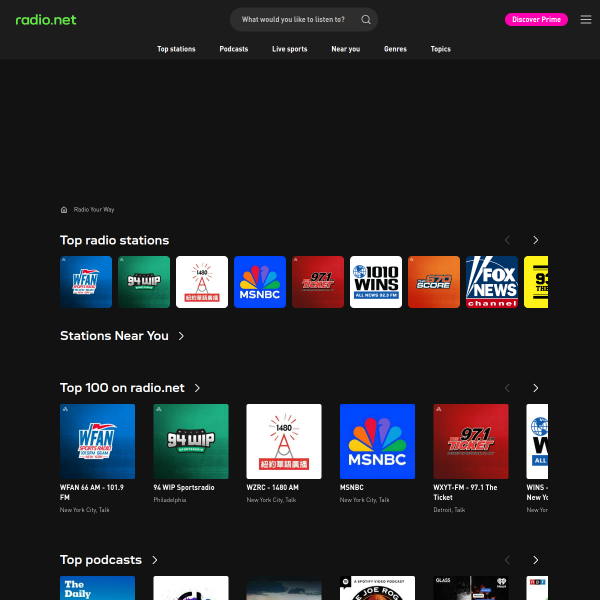Click WXYT-FM - 97.1 The Ticket title
The width and height of the screenshot is (600, 600).
tap(465, 492)
